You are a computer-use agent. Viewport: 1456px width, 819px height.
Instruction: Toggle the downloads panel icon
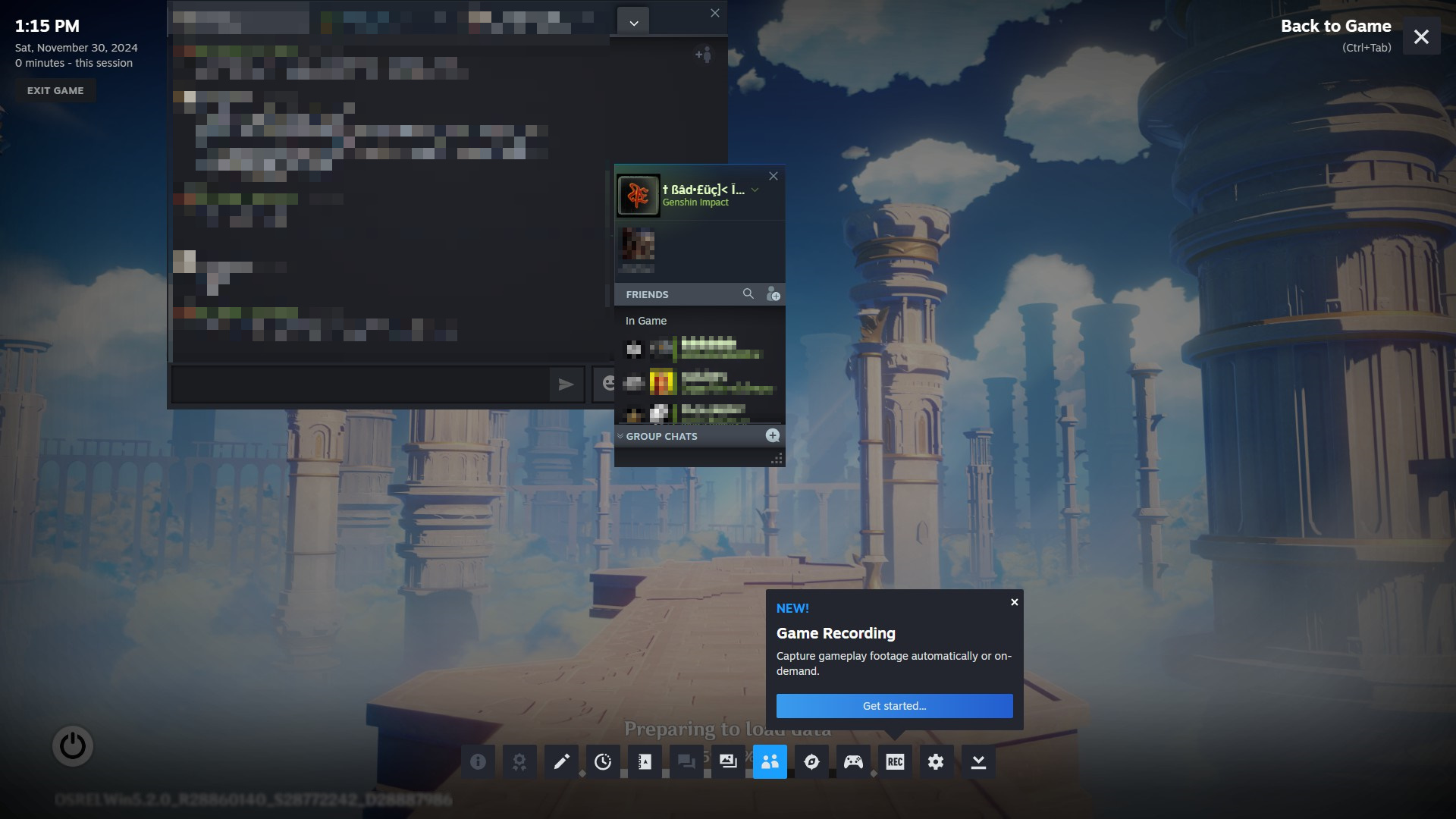point(978,761)
